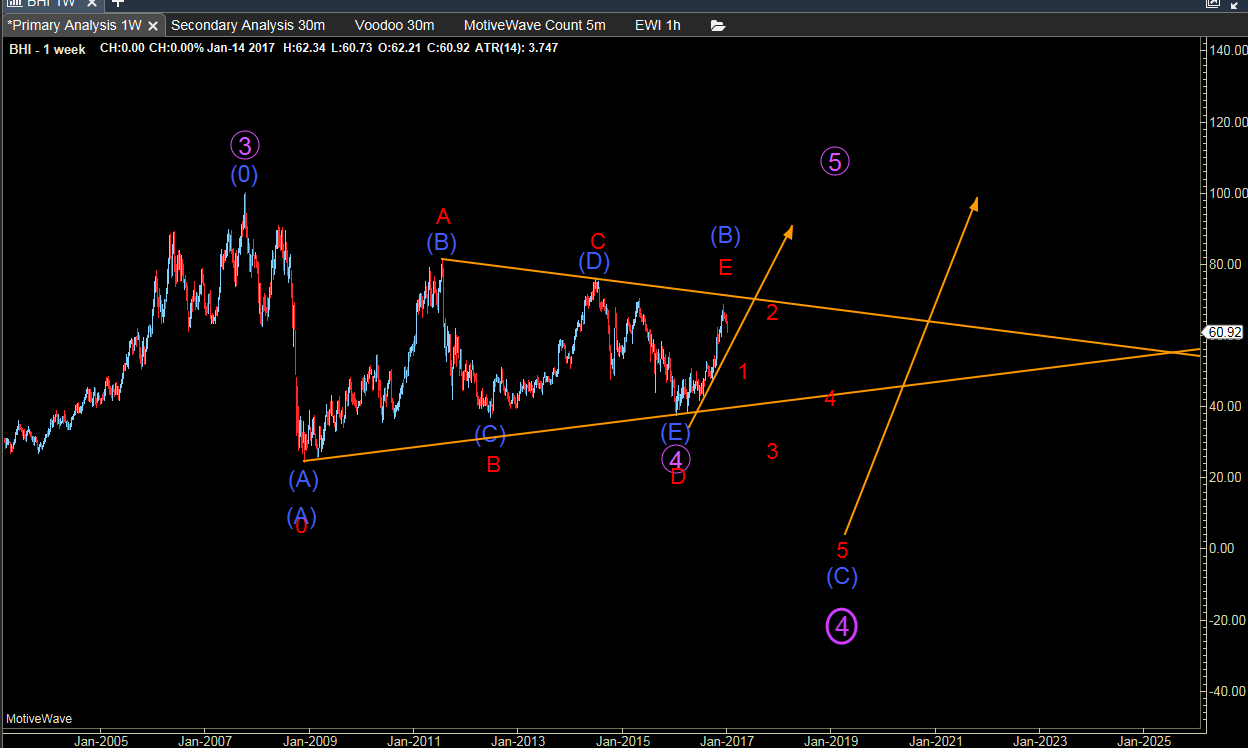The image size is (1248, 748).
Task: Select the red 1 wave label
Action: (x=743, y=372)
